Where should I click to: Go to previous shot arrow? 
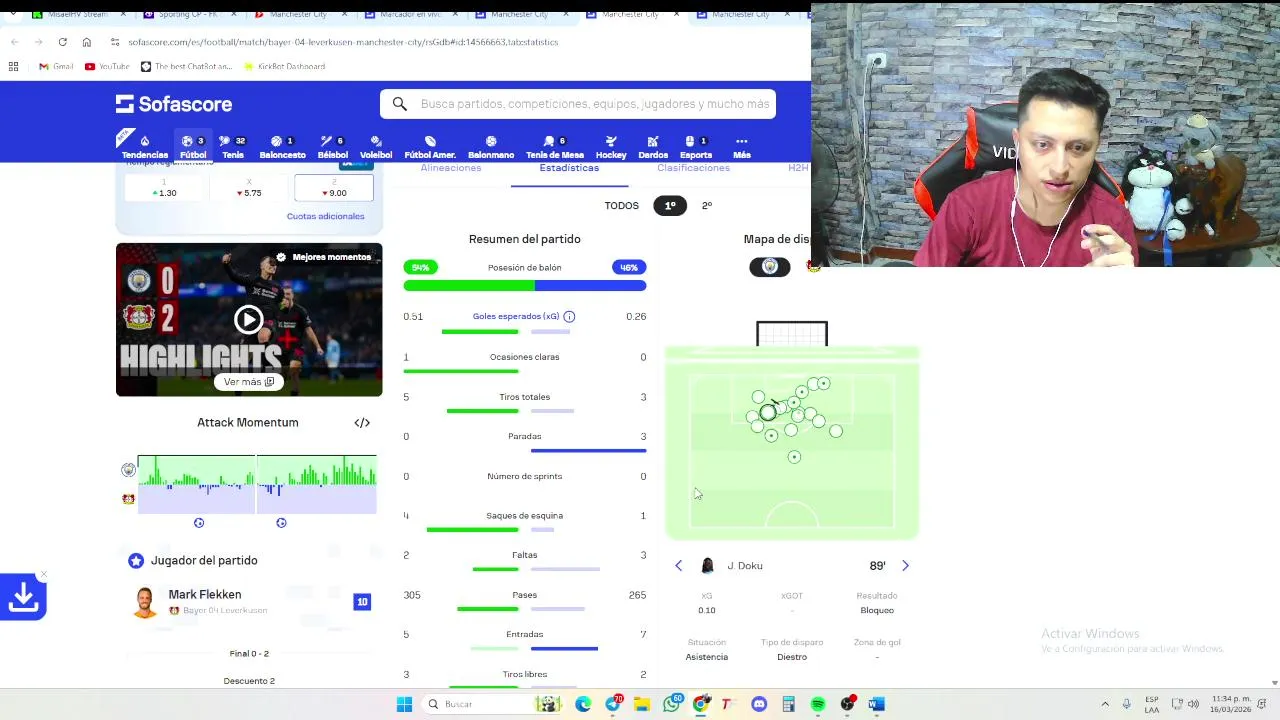pyautogui.click(x=679, y=566)
